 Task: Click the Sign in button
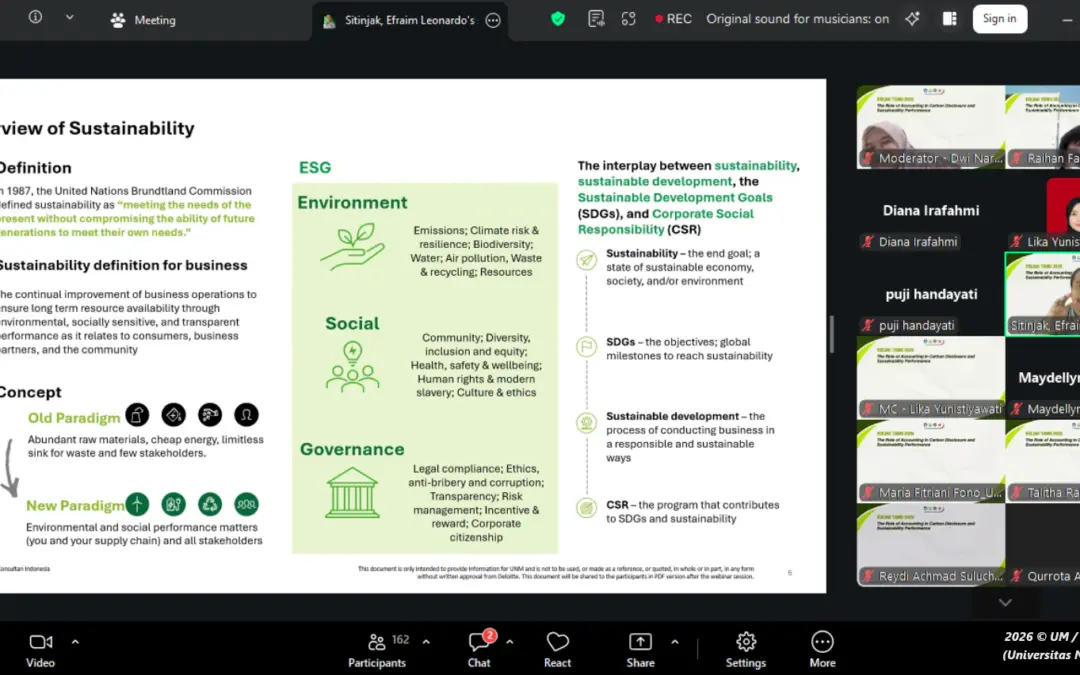pos(999,19)
